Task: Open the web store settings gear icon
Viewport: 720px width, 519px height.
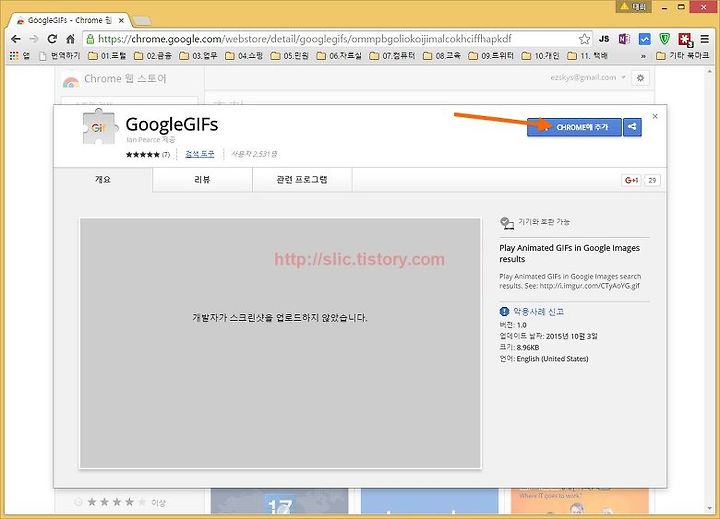Action: point(640,78)
